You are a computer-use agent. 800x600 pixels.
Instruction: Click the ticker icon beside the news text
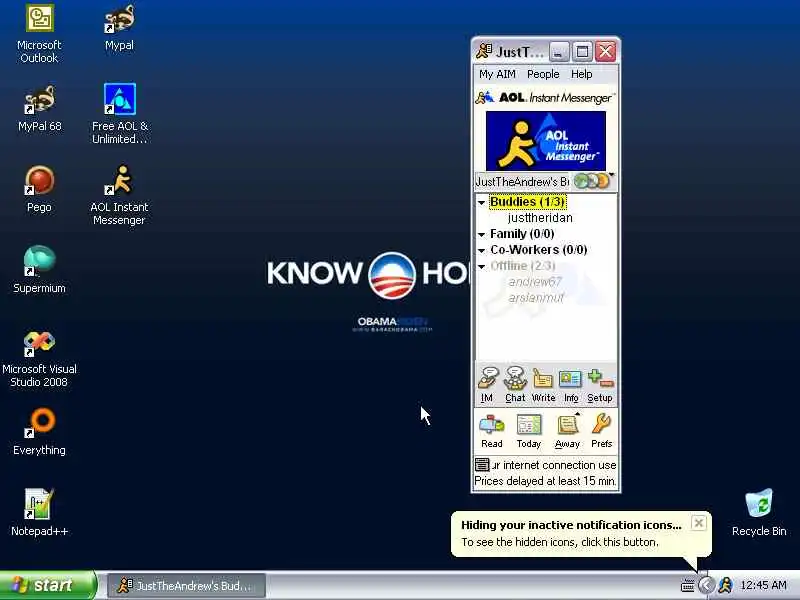point(482,465)
